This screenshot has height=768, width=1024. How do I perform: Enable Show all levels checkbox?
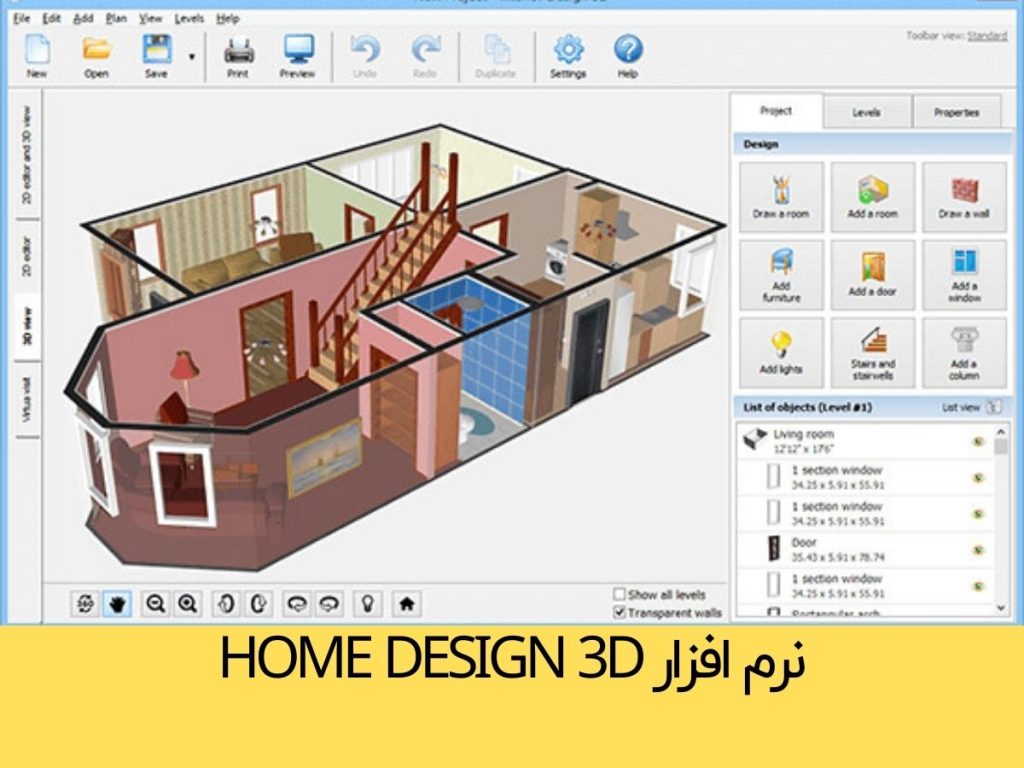click(619, 594)
